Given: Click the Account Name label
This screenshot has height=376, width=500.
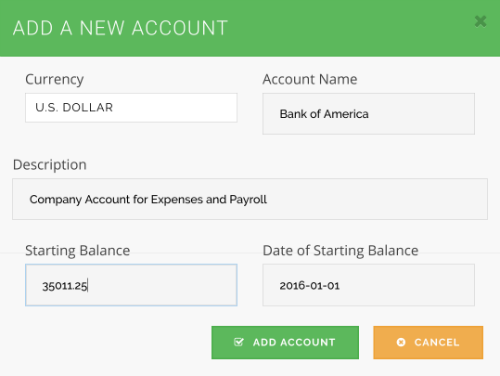Looking at the screenshot, I should coord(310,79).
